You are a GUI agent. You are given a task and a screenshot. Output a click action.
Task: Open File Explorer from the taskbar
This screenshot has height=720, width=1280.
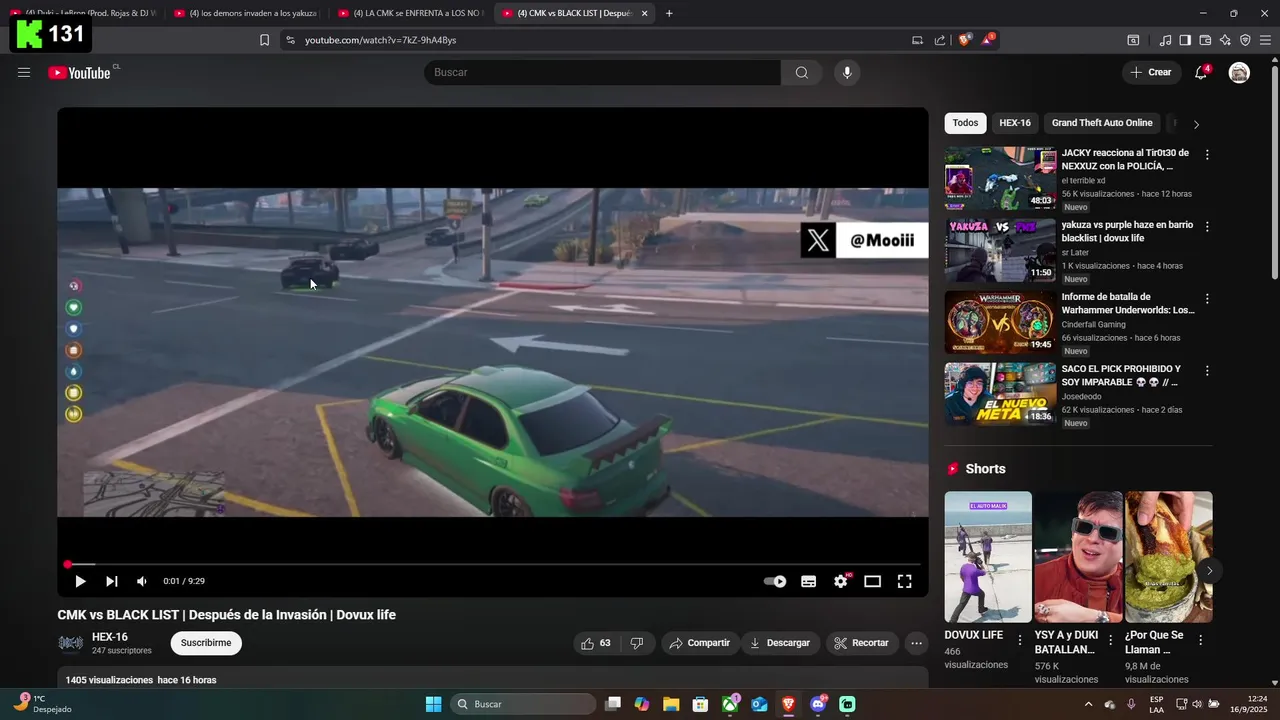pyautogui.click(x=671, y=704)
